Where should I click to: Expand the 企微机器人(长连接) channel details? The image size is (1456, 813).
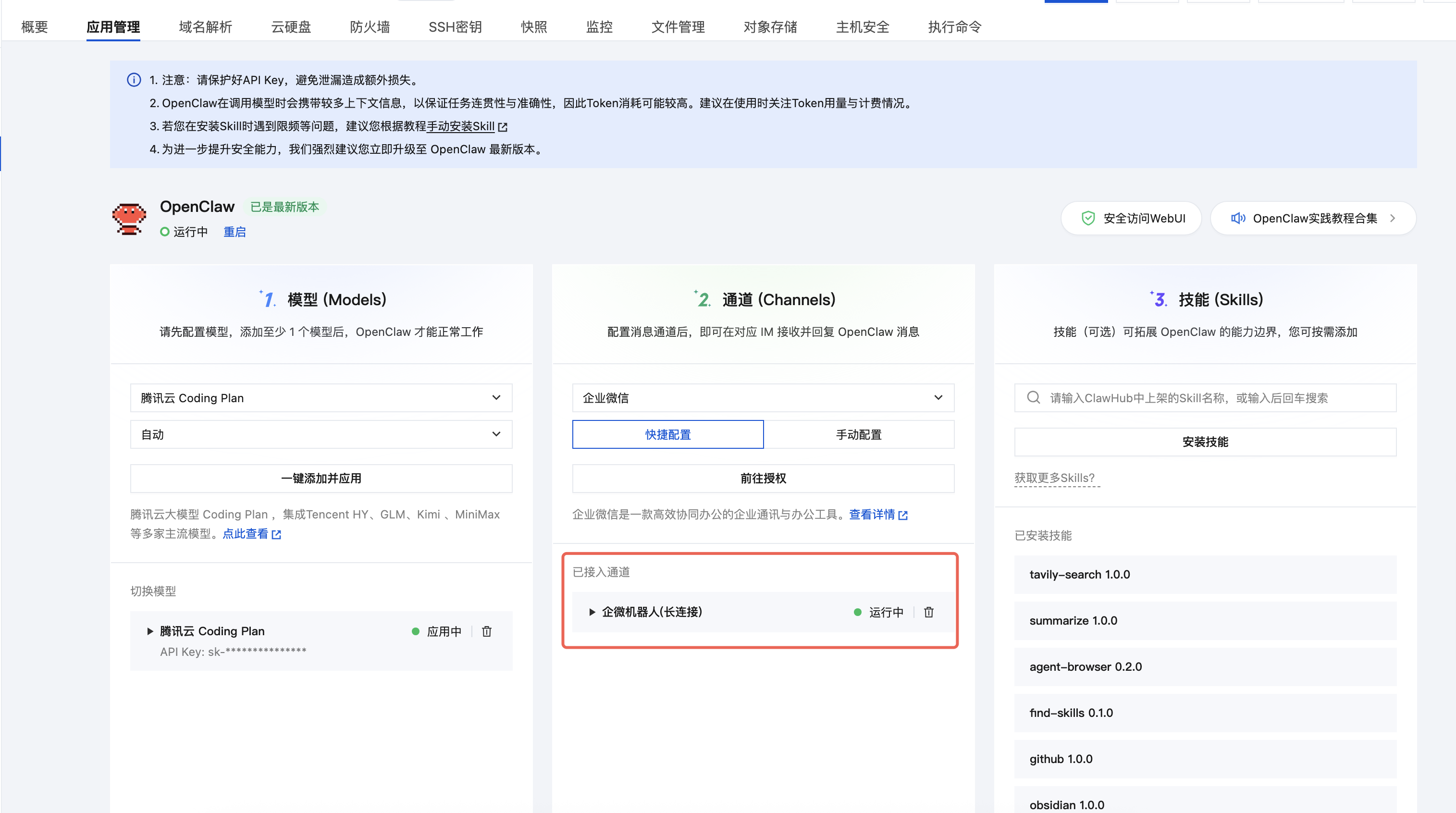pos(592,612)
